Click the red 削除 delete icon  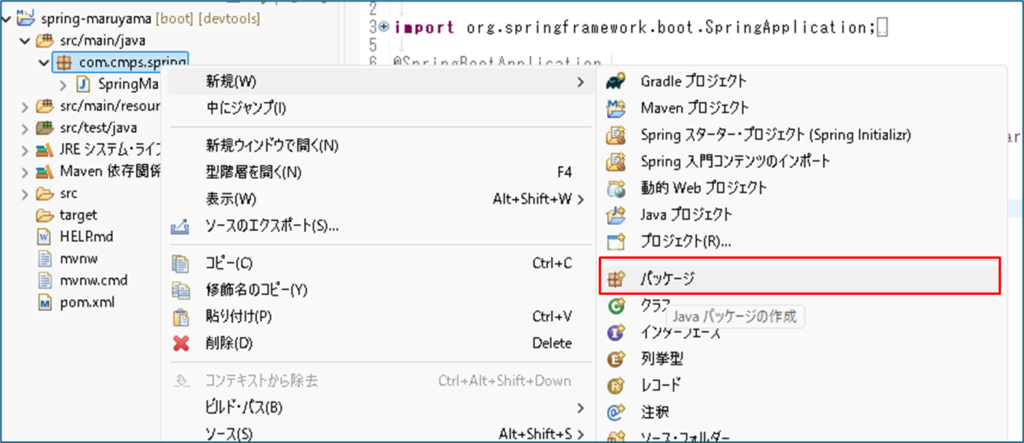(181, 343)
